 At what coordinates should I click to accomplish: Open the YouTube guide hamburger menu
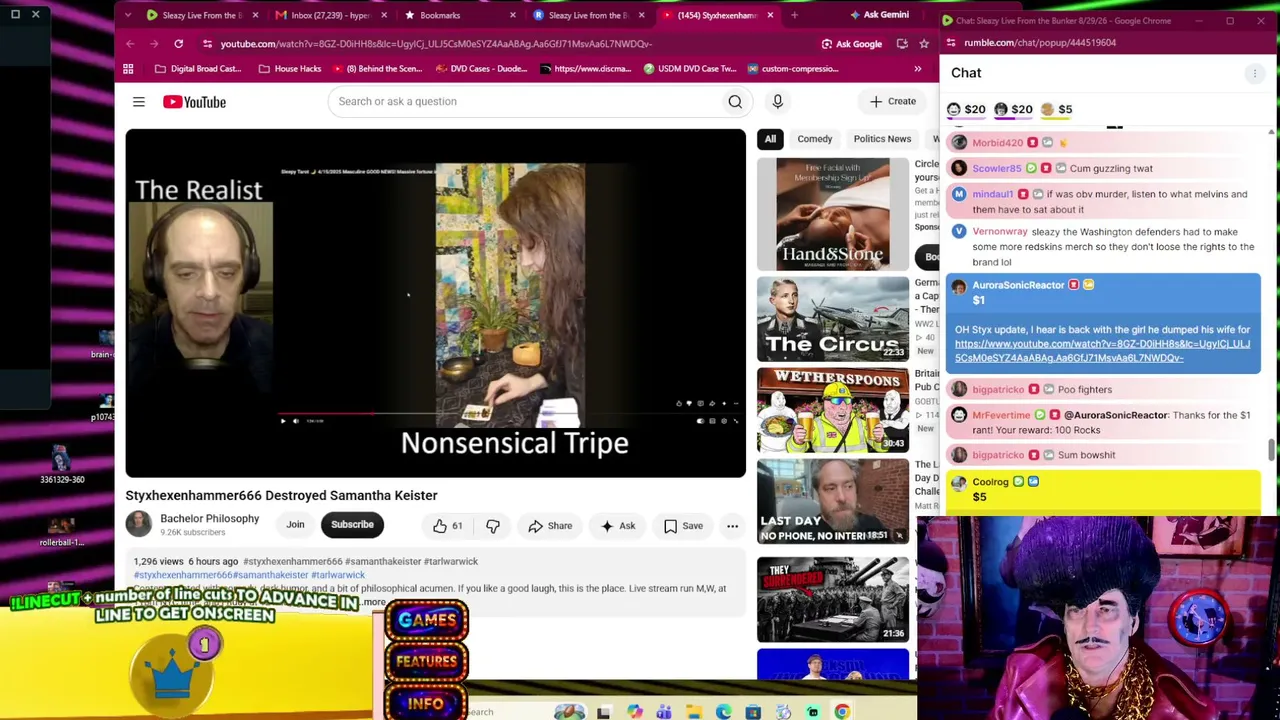[x=139, y=102]
